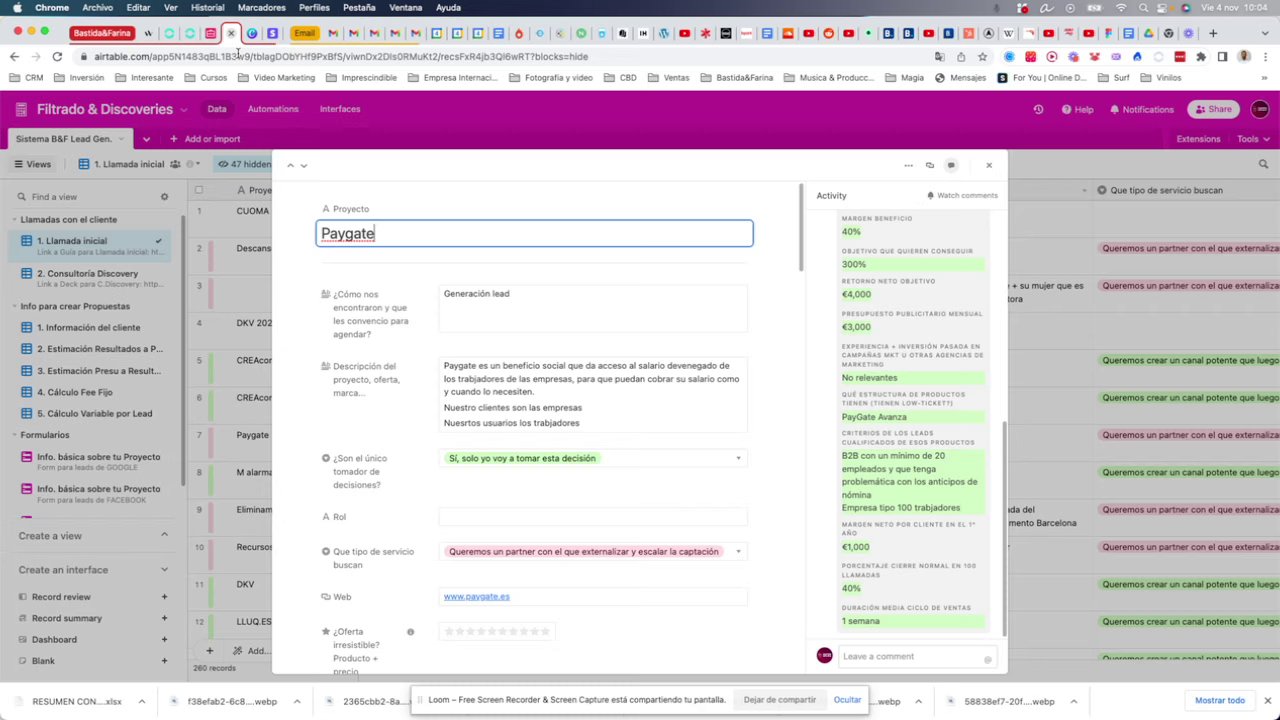The image size is (1280, 720).
Task: Add Record review interface plus
Action: click(x=164, y=597)
